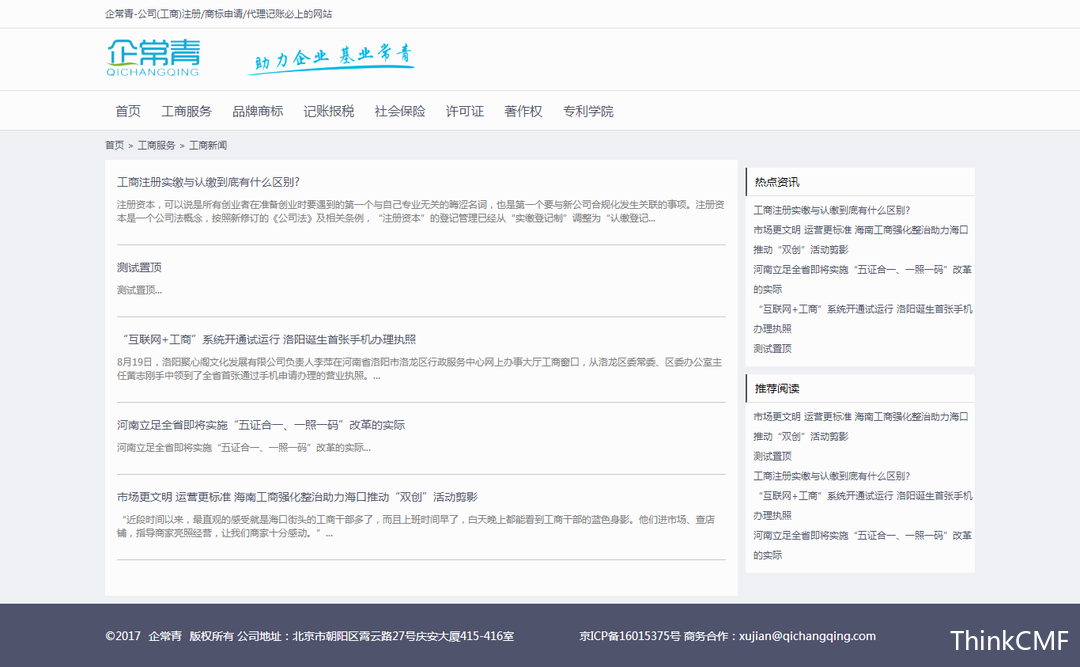Open 测试置顶 link under 热点资讯

(x=772, y=349)
